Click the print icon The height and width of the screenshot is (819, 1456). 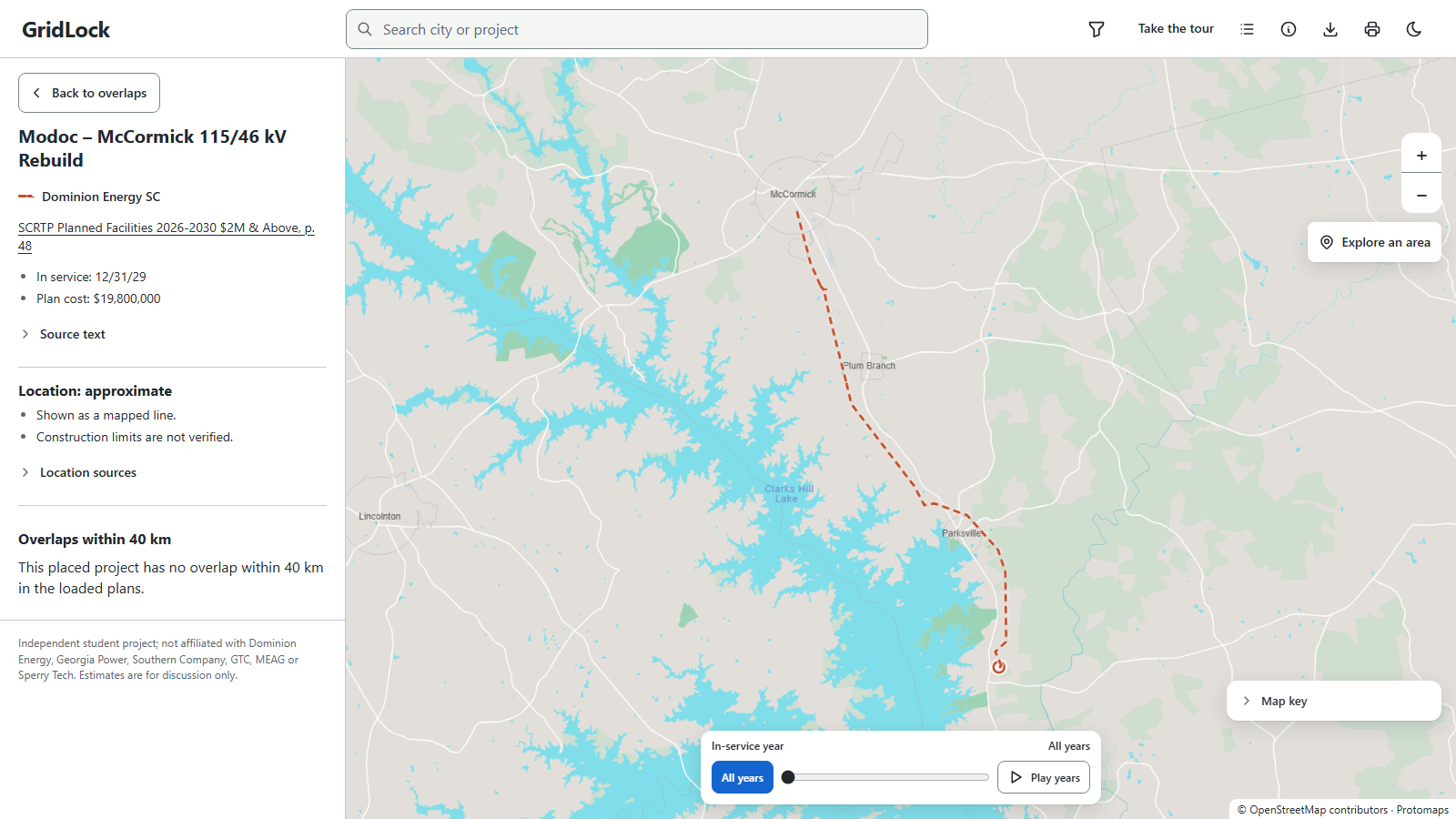tap(1372, 29)
